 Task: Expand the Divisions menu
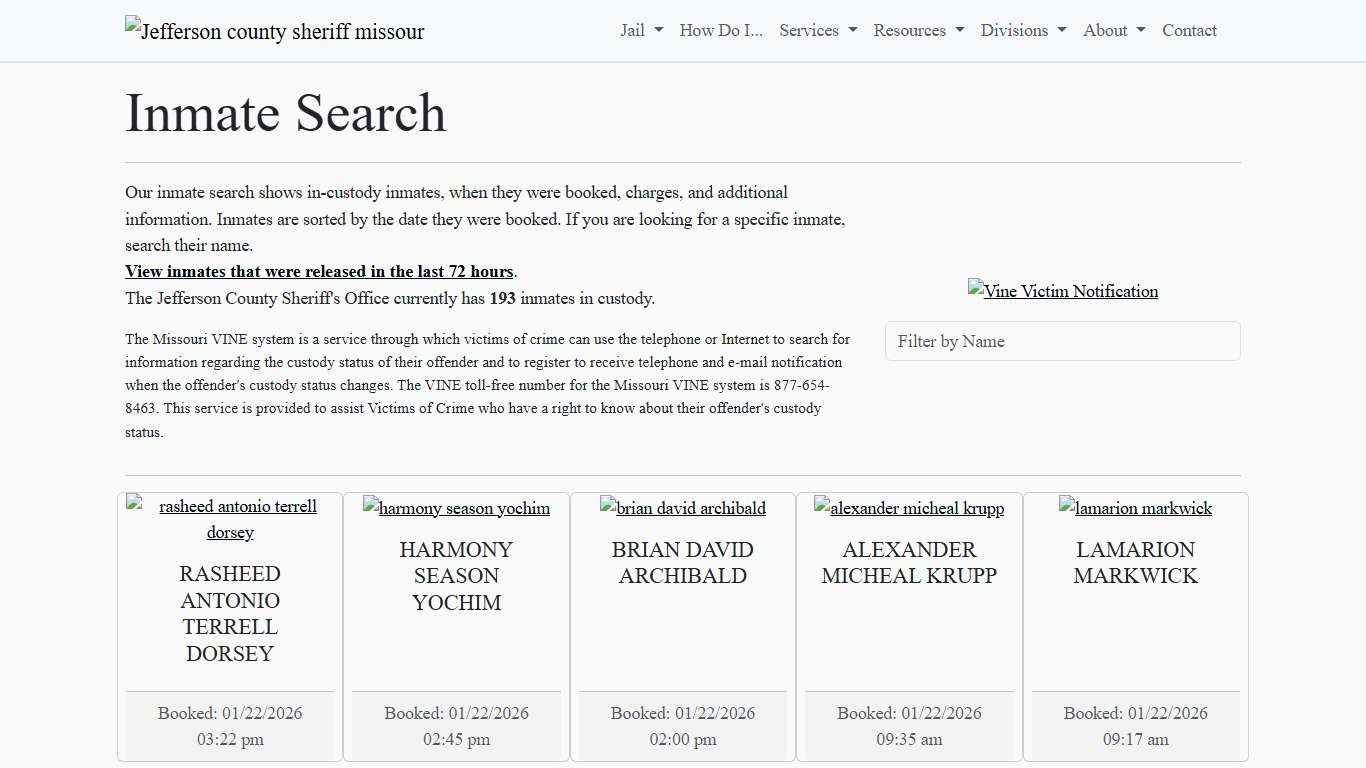pos(1022,30)
